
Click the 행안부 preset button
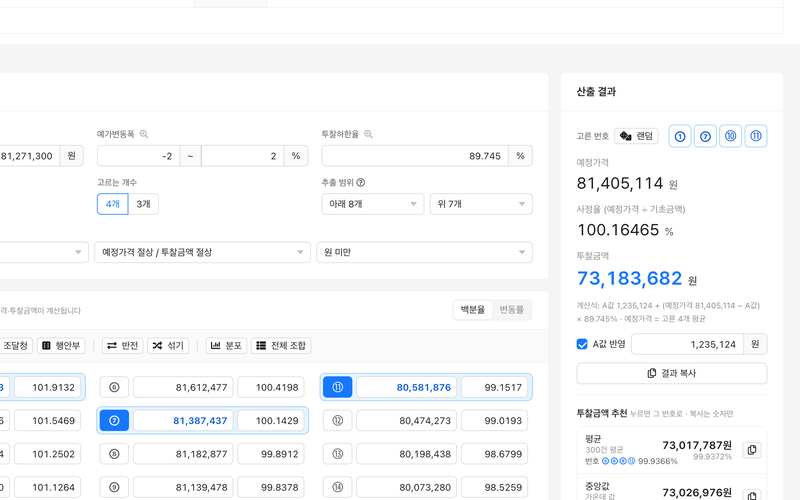click(x=61, y=346)
